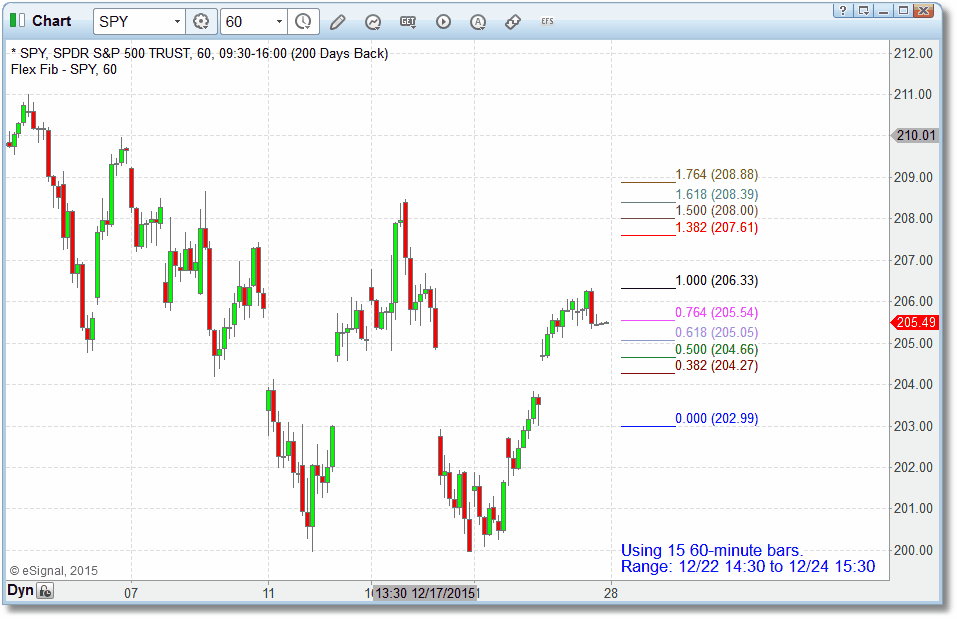Open the alerts menu with letter A
Screen dimensions: 957x619
click(478, 23)
